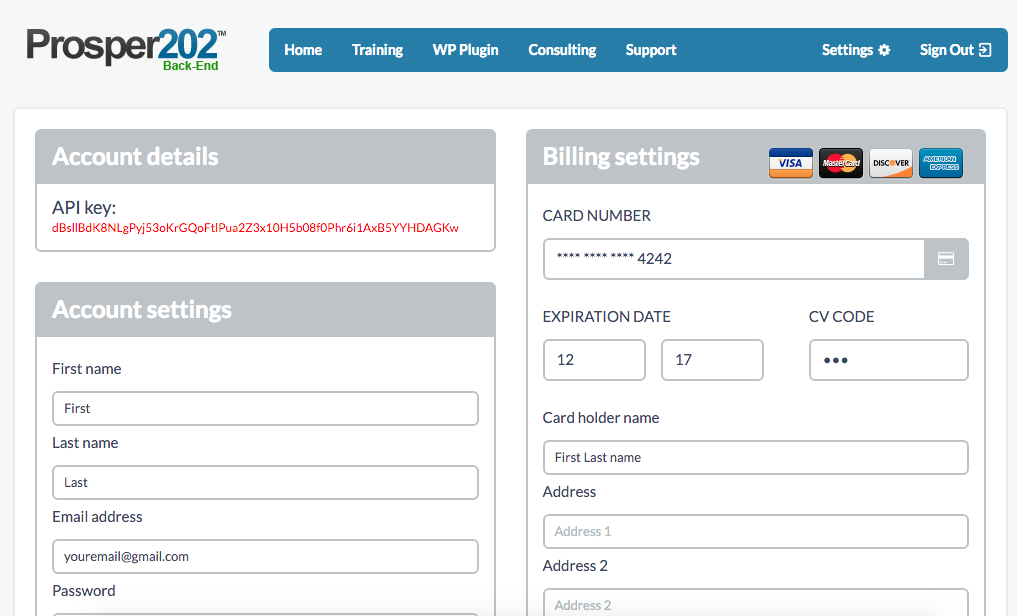
Task: Focus the Email address field
Action: click(265, 556)
